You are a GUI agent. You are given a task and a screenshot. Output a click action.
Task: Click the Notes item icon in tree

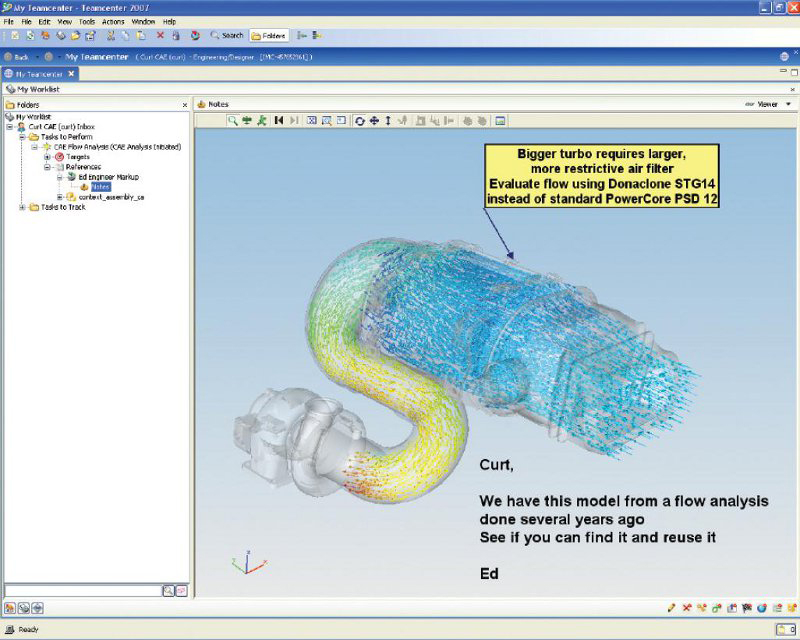(84, 187)
